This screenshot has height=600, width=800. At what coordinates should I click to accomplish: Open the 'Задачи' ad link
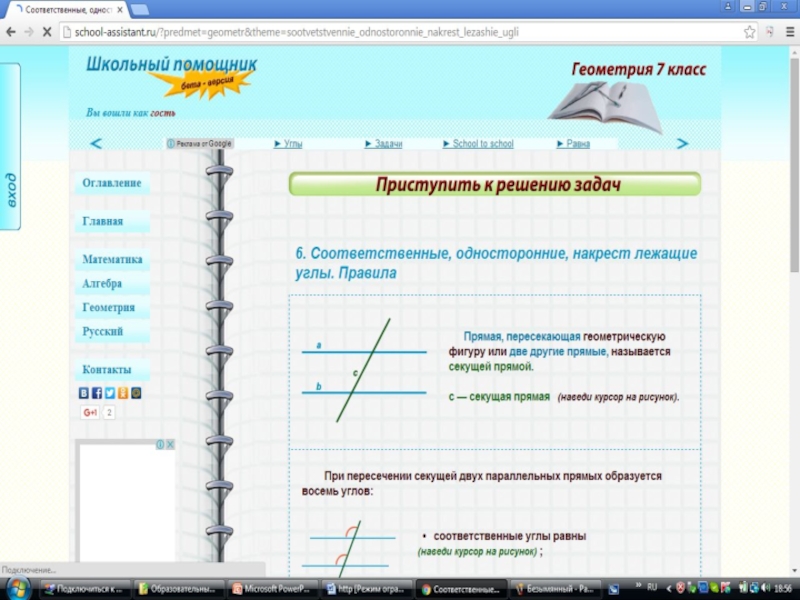coord(384,144)
